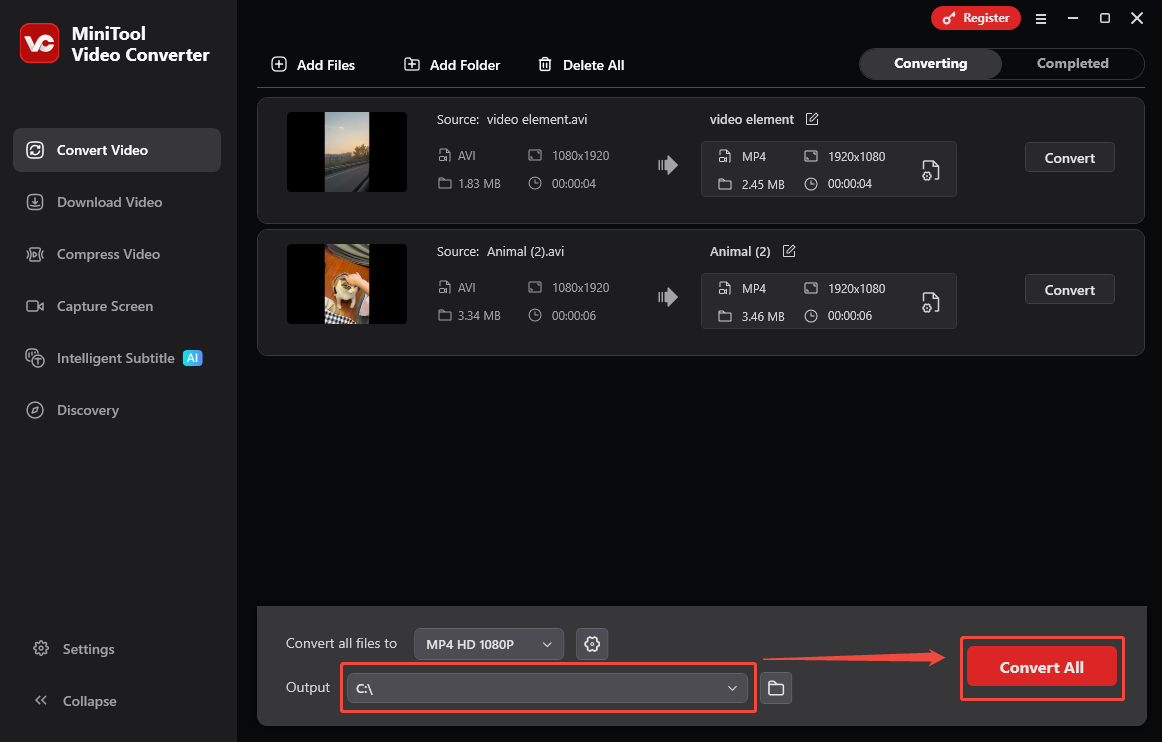Click the Convert All button
The image size is (1162, 742).
1041,667
